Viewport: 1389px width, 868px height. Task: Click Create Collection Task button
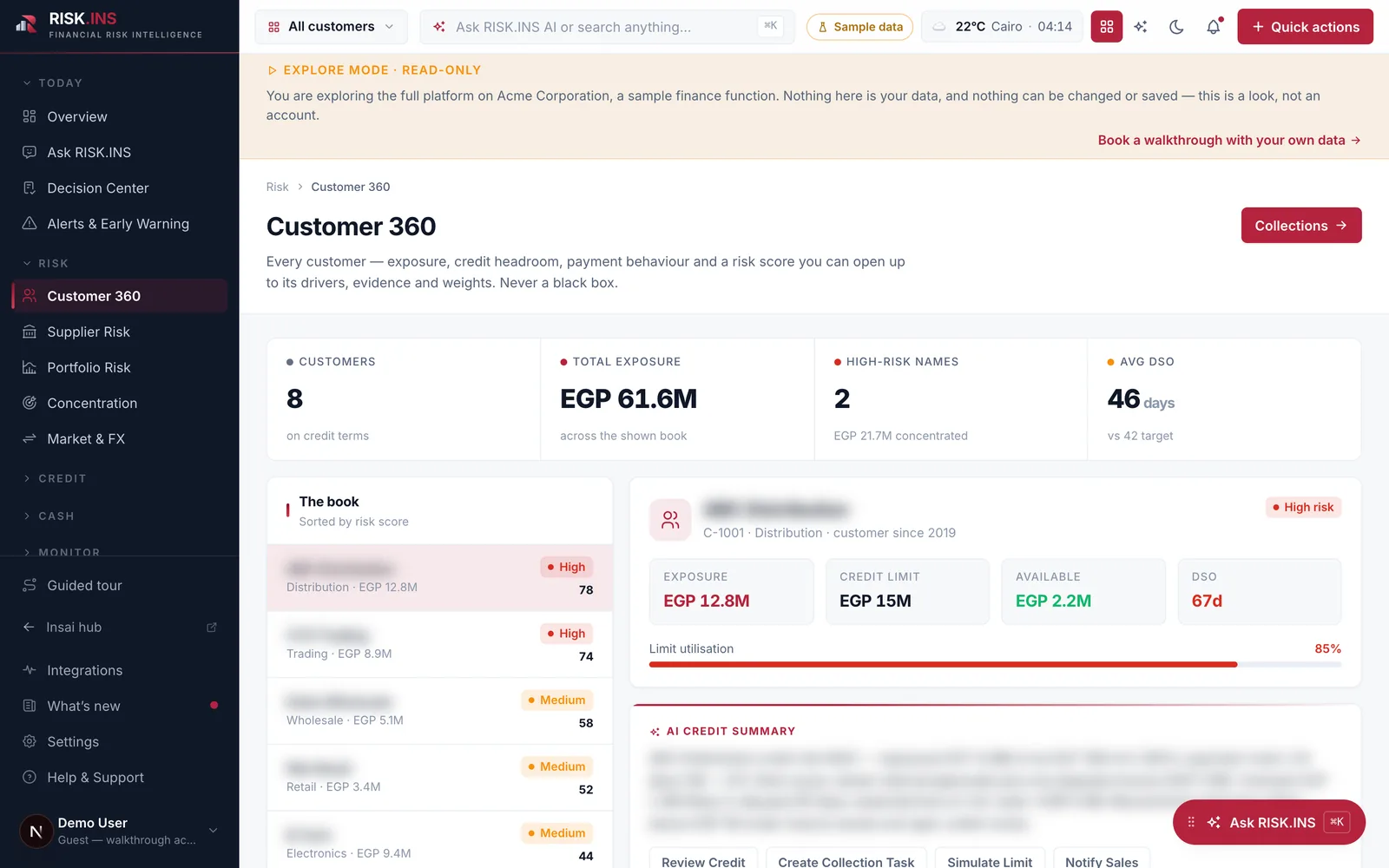point(846,861)
